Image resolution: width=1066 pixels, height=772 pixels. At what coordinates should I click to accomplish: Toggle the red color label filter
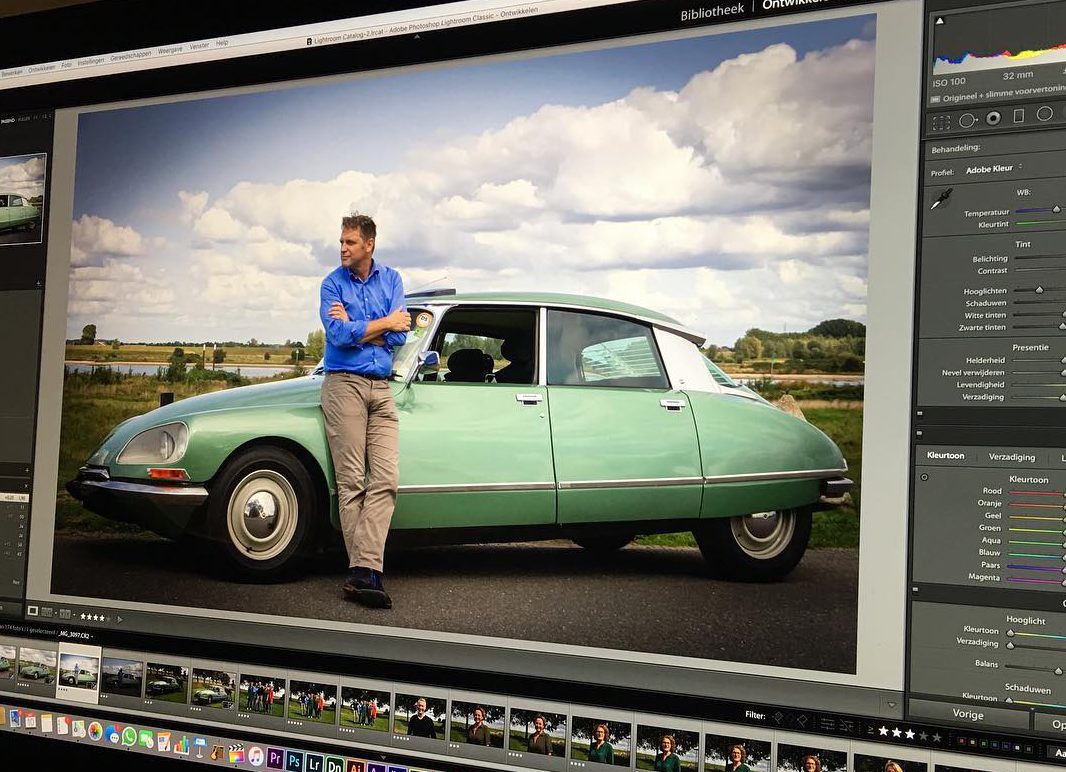coord(962,739)
